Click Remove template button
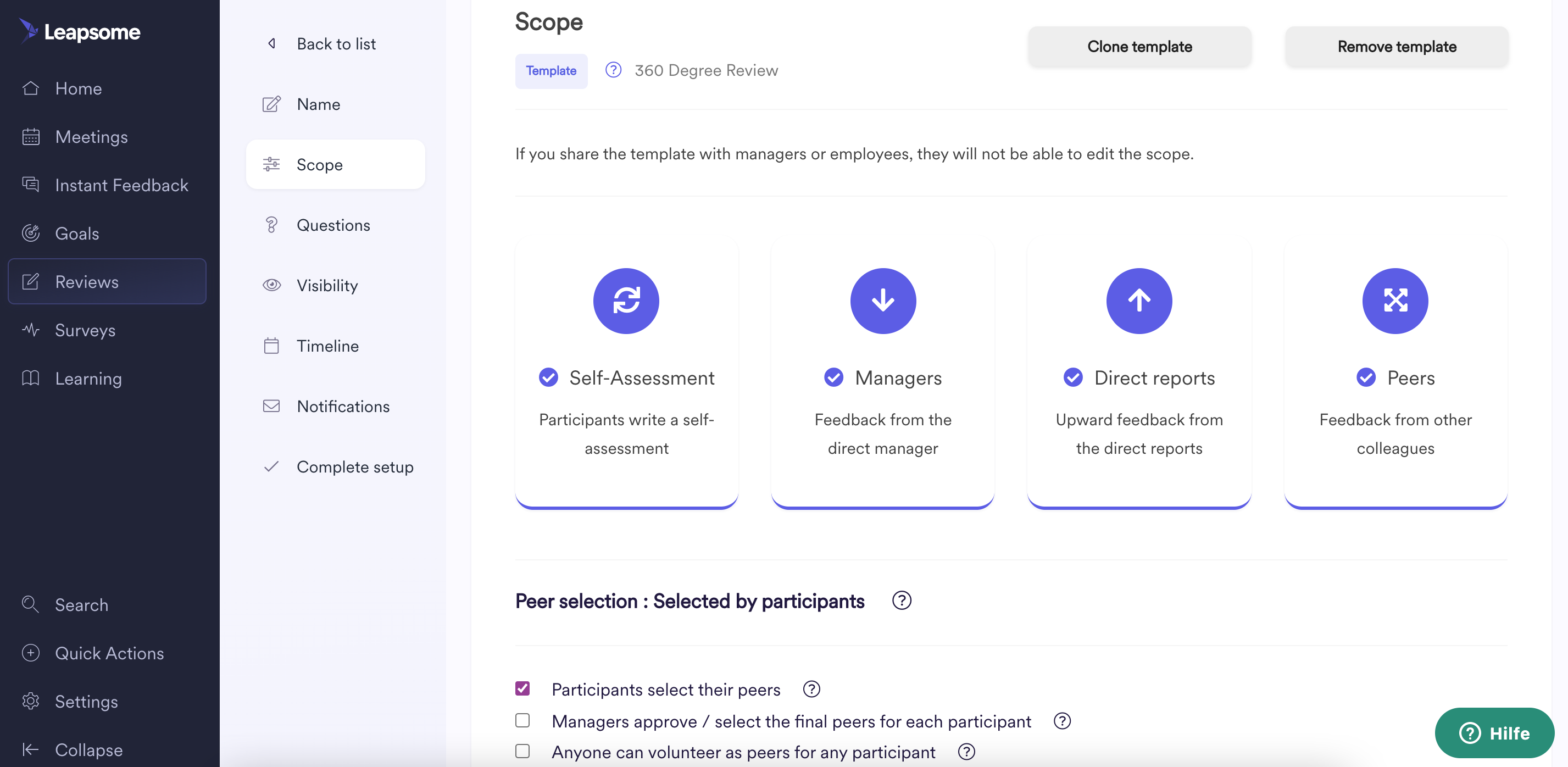This screenshot has height=767, width=1568. point(1397,46)
